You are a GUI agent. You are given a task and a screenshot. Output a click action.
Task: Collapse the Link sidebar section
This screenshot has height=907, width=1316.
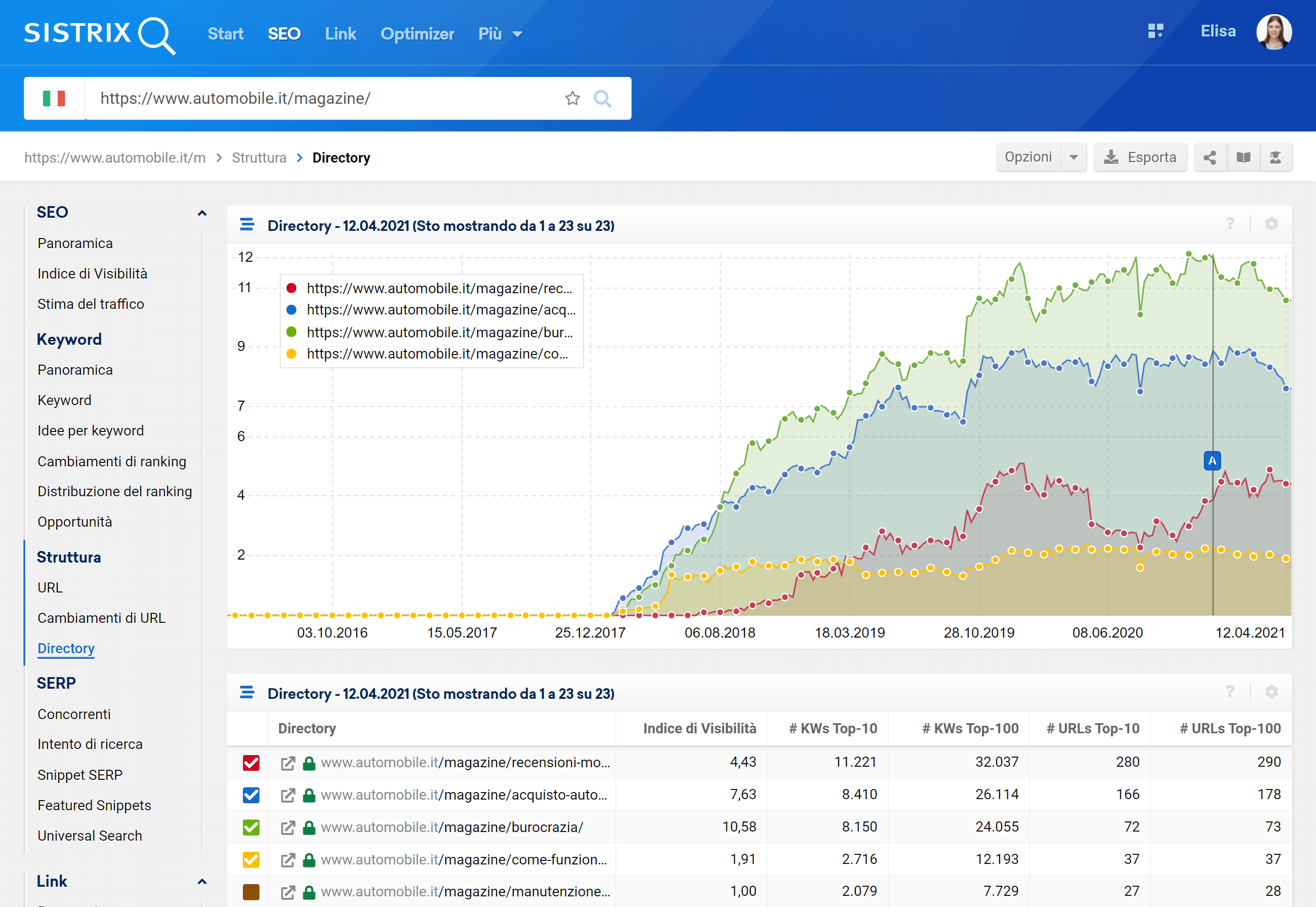click(201, 882)
